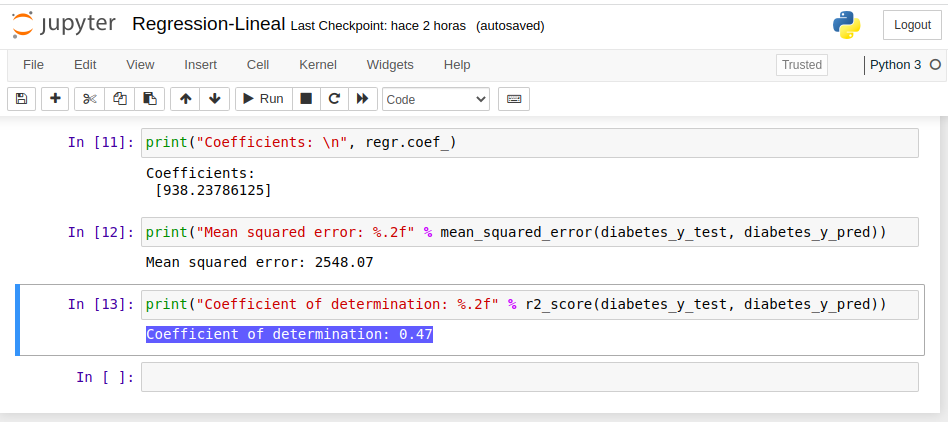Click the Regression-Lineal notebook title

(208, 24)
